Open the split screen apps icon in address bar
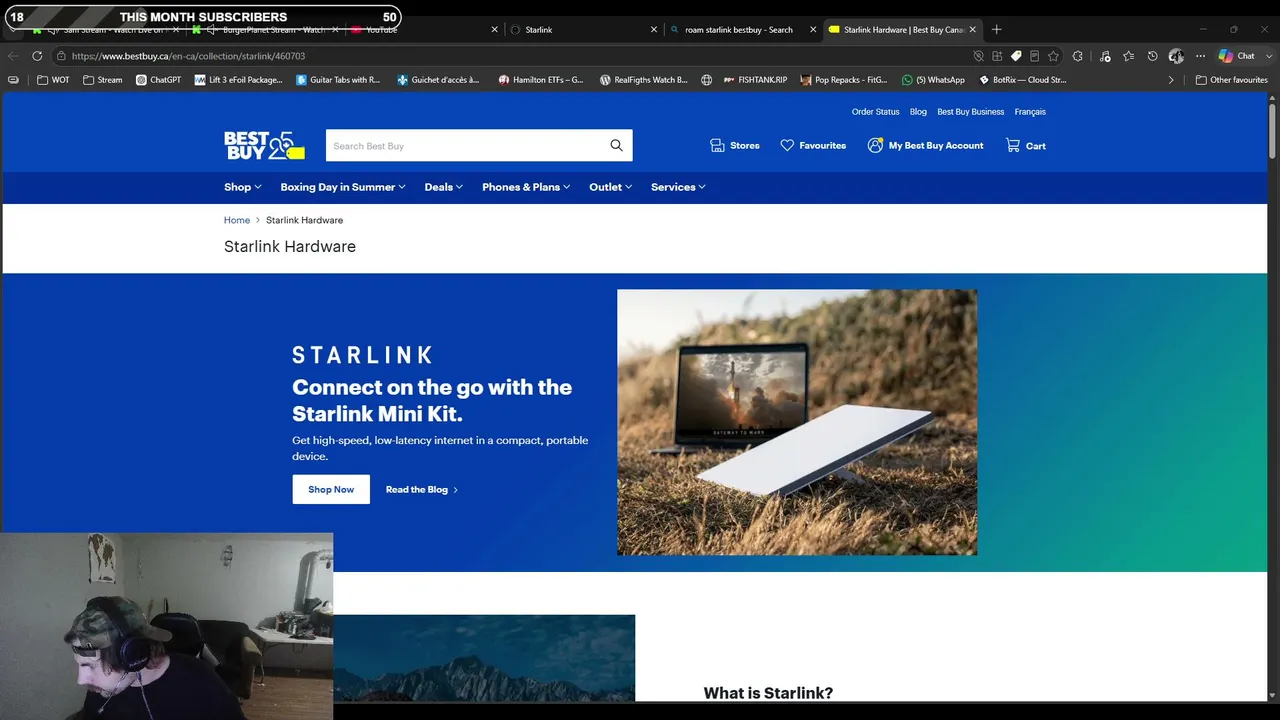The width and height of the screenshot is (1280, 720). tap(997, 56)
